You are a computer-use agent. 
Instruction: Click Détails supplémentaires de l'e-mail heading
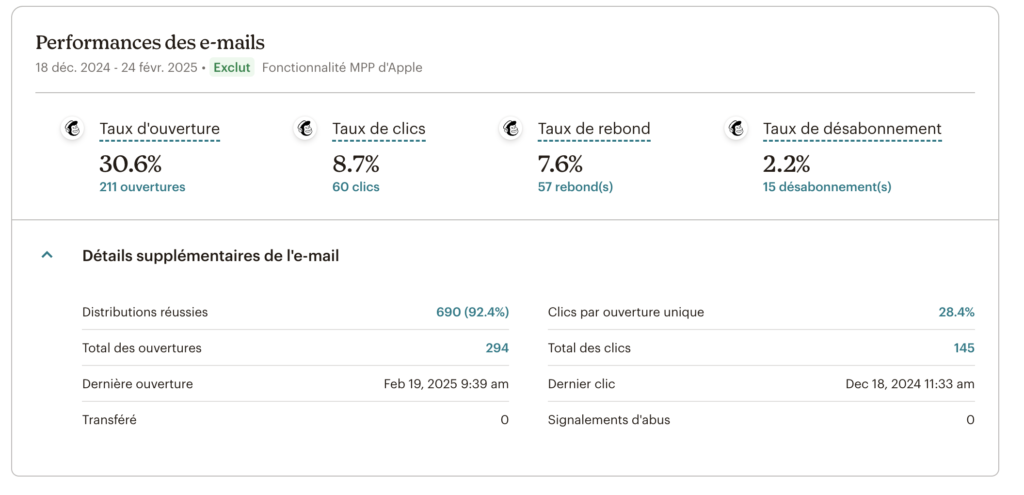210,256
